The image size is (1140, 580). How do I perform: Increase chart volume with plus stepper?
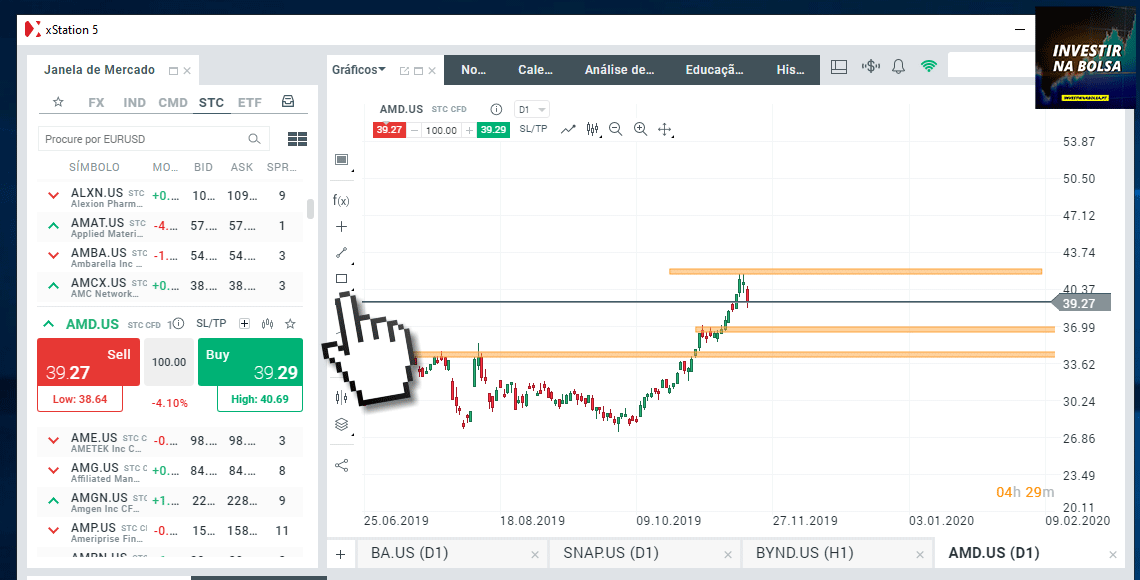tap(469, 130)
